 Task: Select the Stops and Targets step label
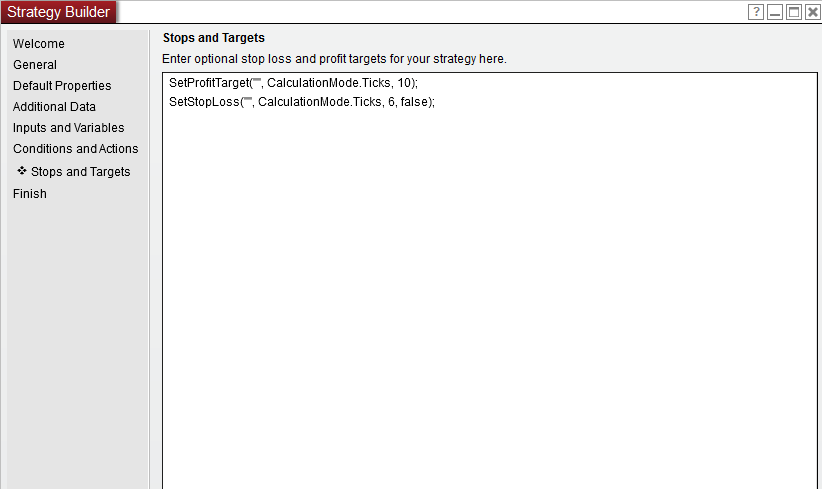tap(81, 172)
